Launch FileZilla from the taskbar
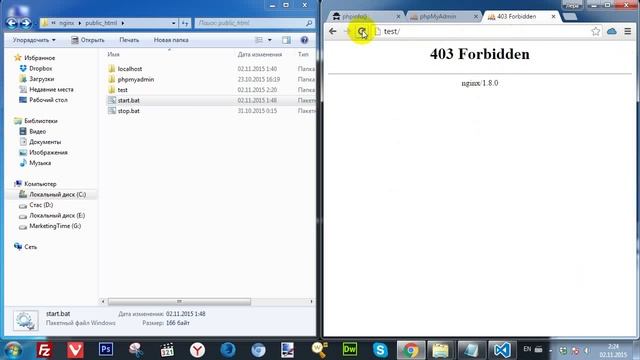This screenshot has width=640, height=360. tap(44, 350)
